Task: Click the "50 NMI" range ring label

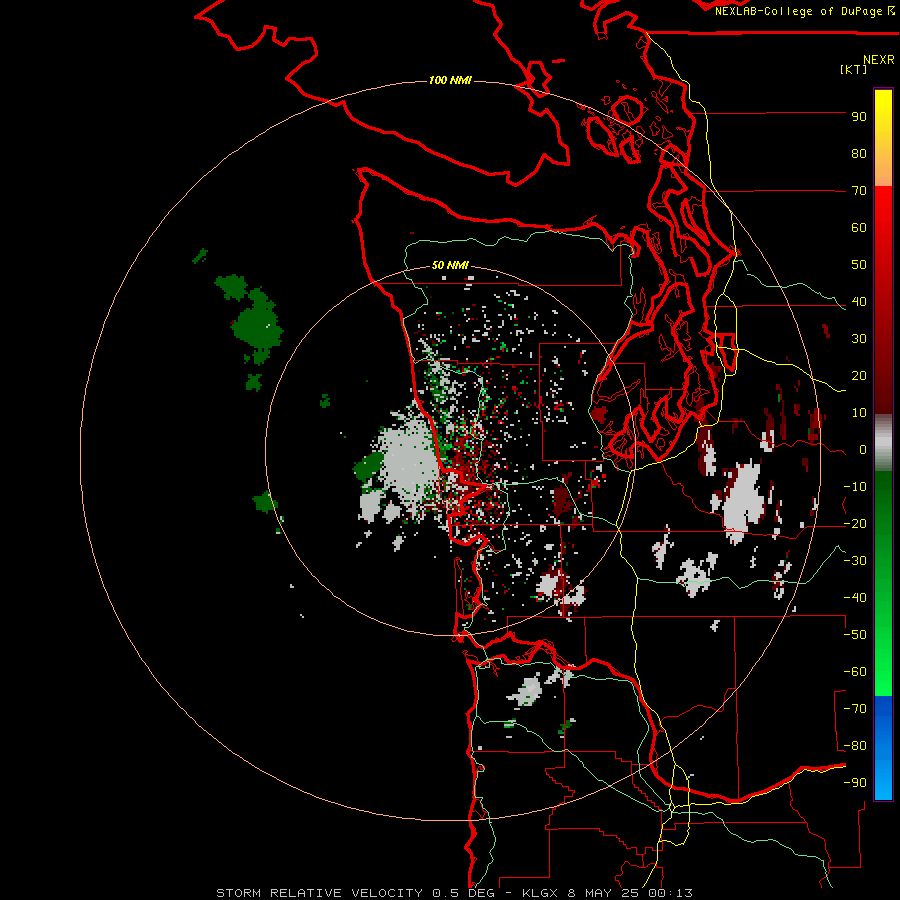Action: (x=450, y=265)
